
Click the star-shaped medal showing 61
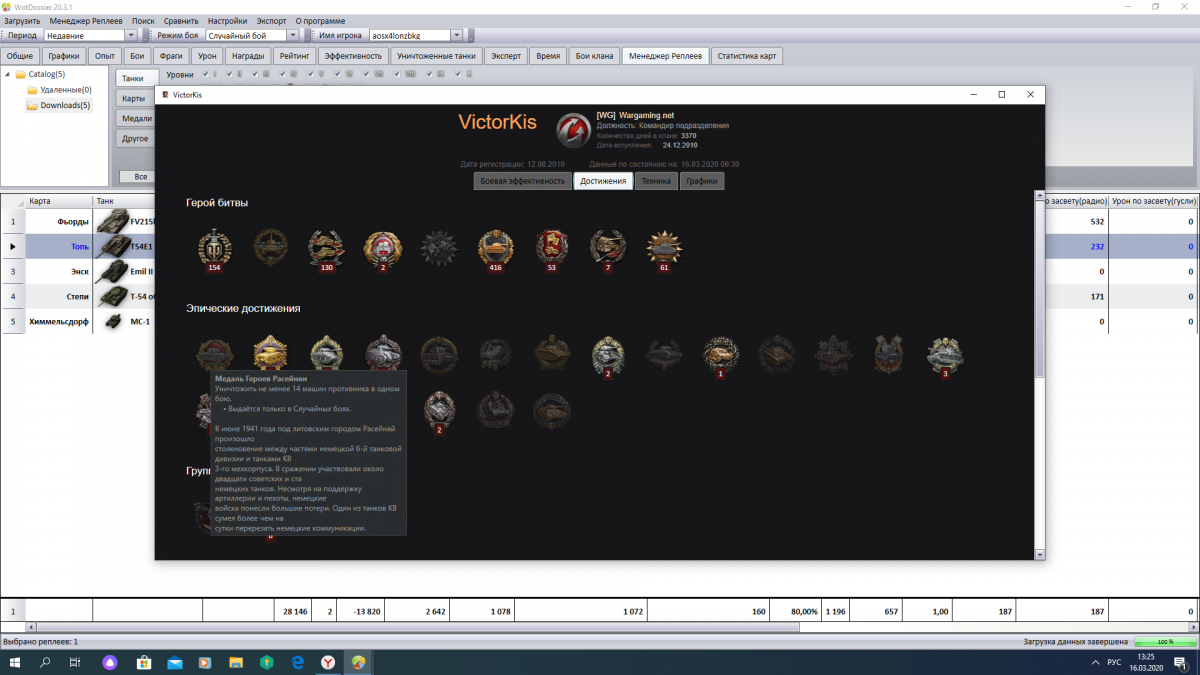(x=664, y=248)
